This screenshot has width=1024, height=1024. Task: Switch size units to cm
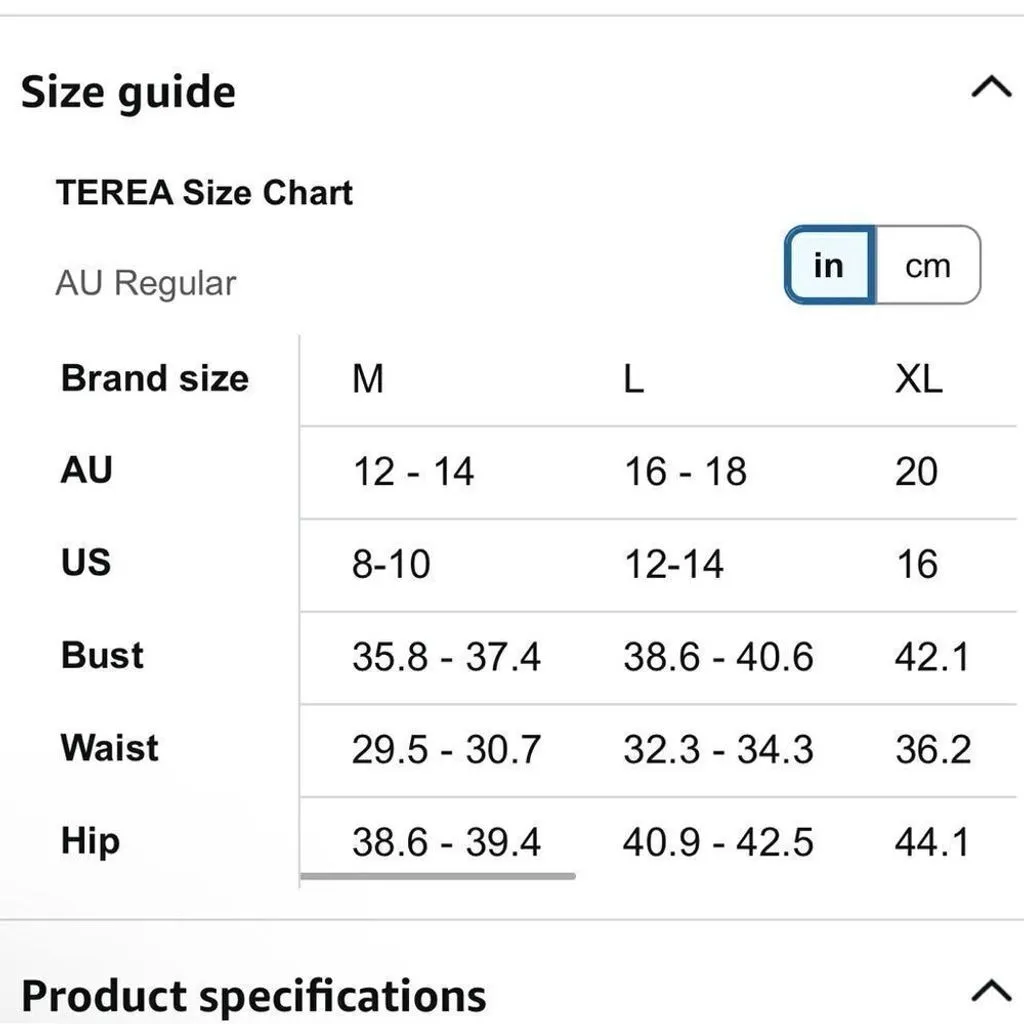pyautogui.click(x=927, y=265)
